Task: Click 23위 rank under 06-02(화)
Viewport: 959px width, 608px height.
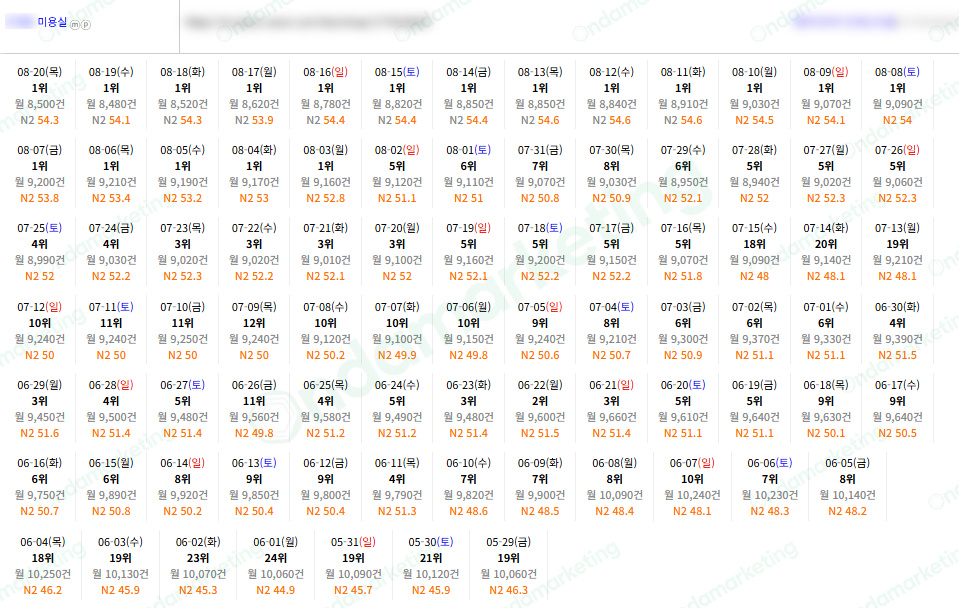Action: 198,558
